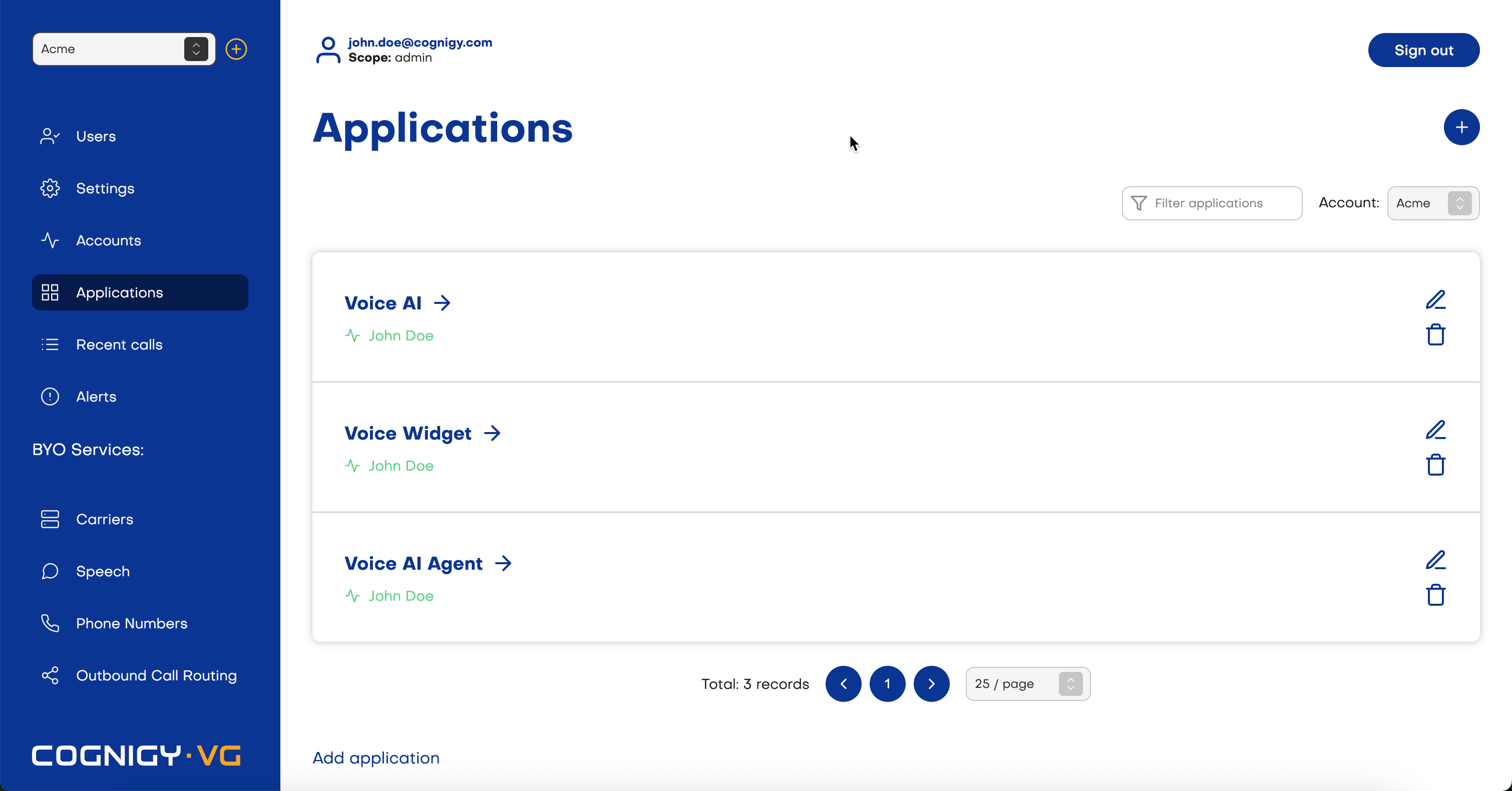Screen dimensions: 1512x791
Task: Open Outbound Call Routing page
Action: pyautogui.click(x=140, y=675)
